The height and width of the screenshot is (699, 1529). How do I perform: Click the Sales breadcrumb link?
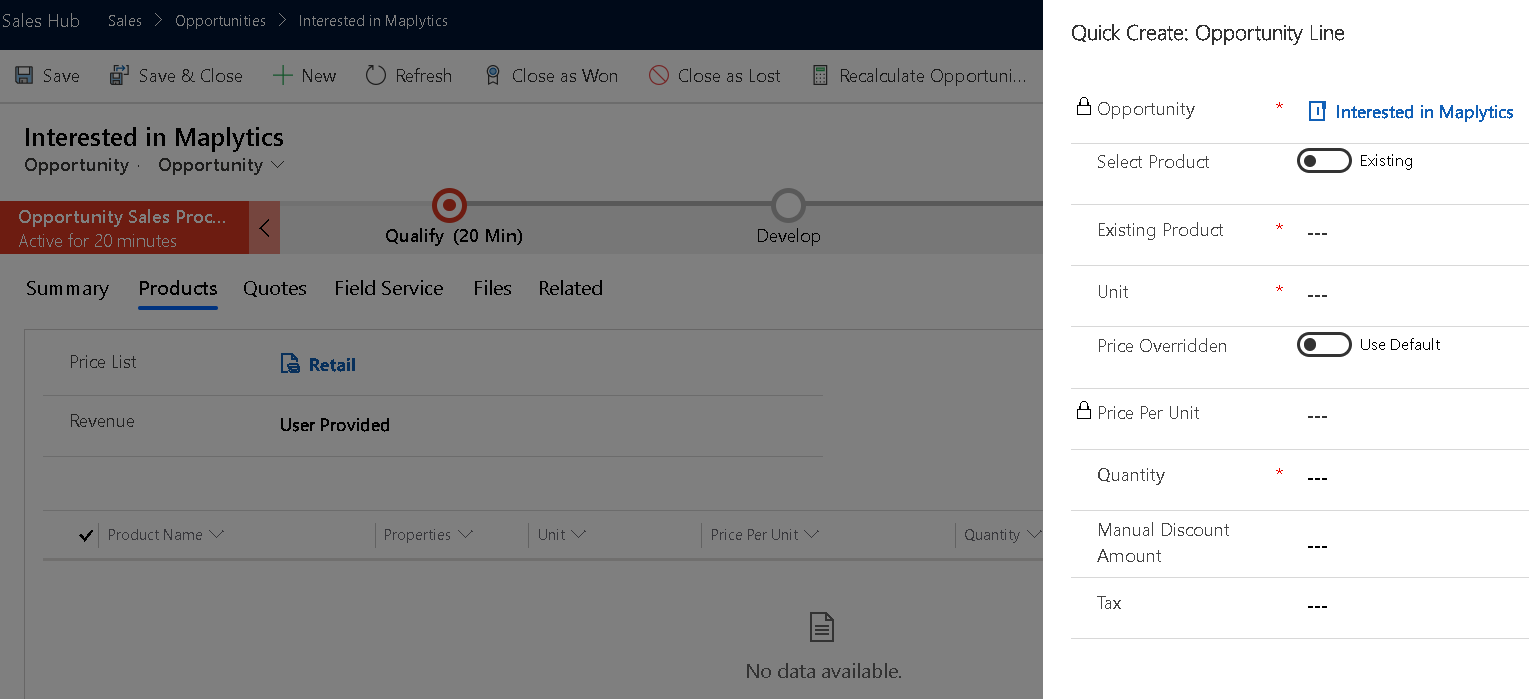pos(125,21)
